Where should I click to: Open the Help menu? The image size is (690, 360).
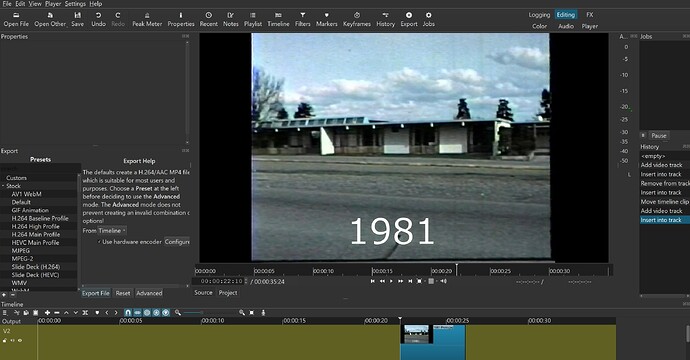[x=95, y=4]
